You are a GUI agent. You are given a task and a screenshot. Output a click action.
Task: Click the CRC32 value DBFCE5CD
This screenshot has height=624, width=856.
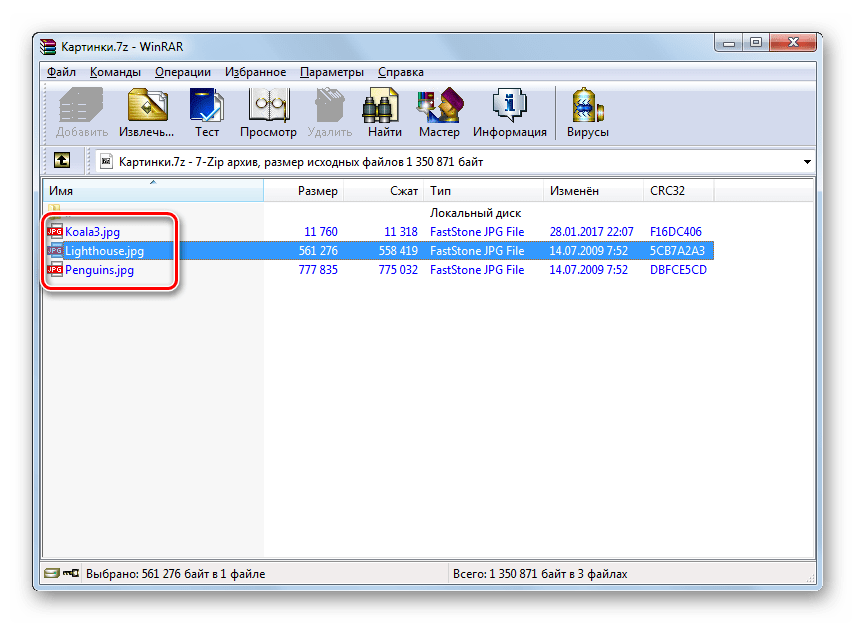(x=678, y=270)
